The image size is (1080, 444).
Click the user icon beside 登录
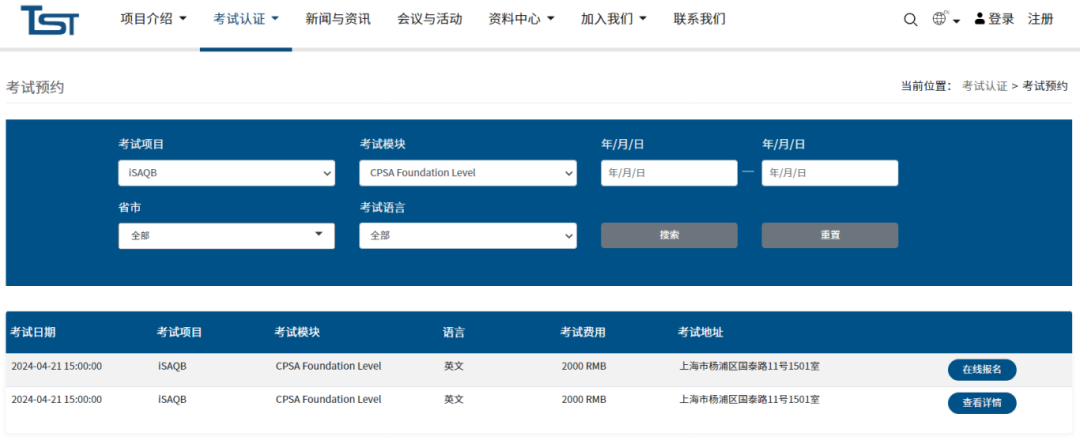(979, 19)
